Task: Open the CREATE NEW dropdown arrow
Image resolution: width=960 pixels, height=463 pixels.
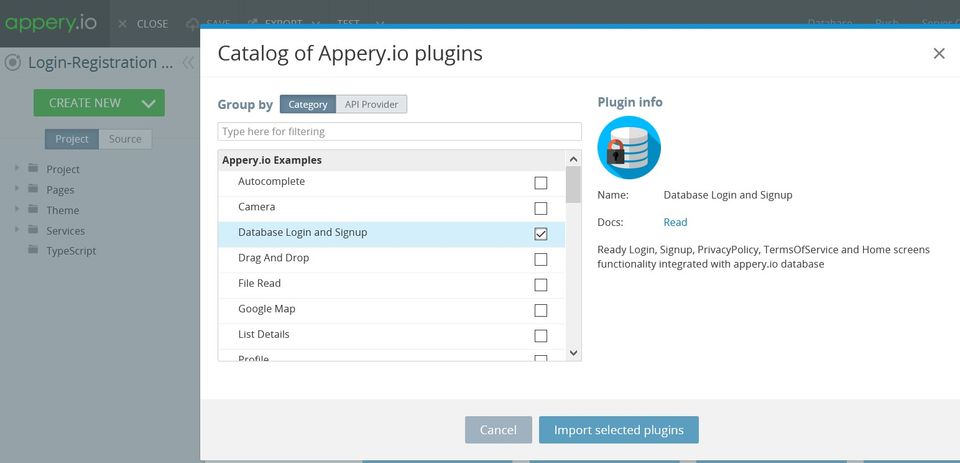Action: pos(148,103)
